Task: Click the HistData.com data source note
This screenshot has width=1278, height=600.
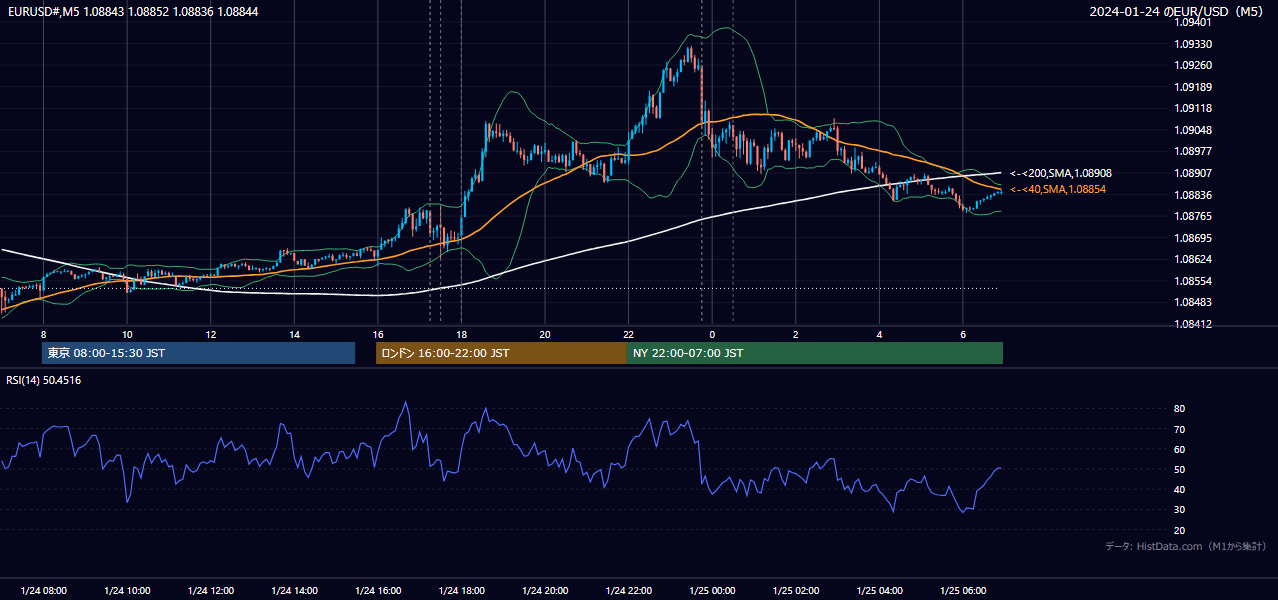Action: (x=1186, y=546)
